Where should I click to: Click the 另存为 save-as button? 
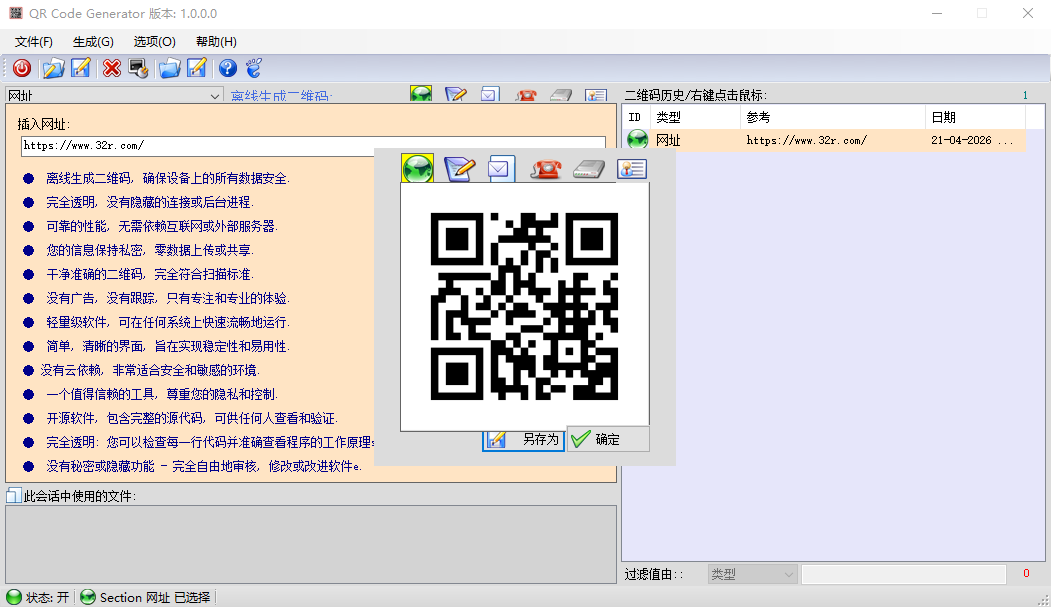tap(523, 440)
